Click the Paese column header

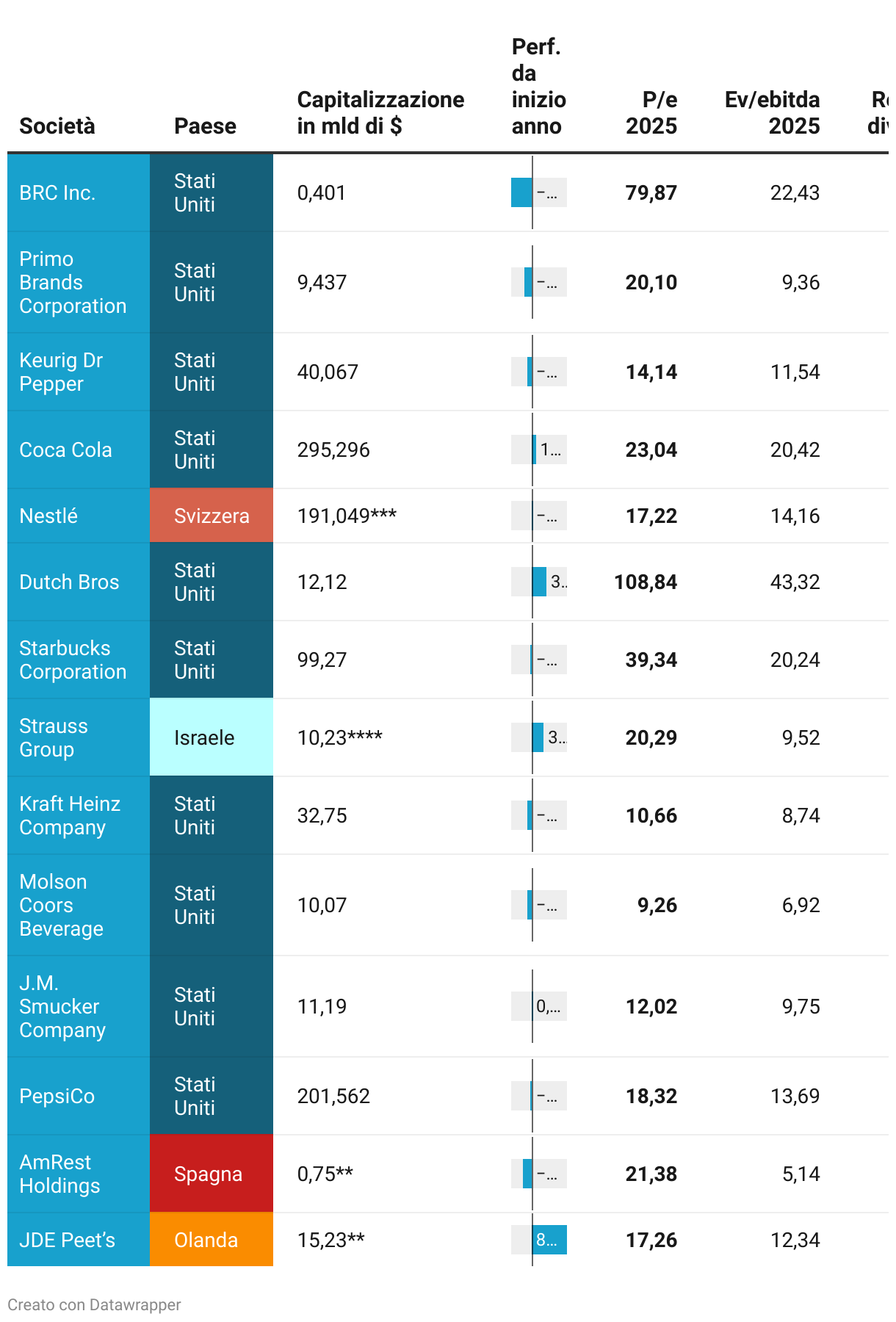(205, 126)
